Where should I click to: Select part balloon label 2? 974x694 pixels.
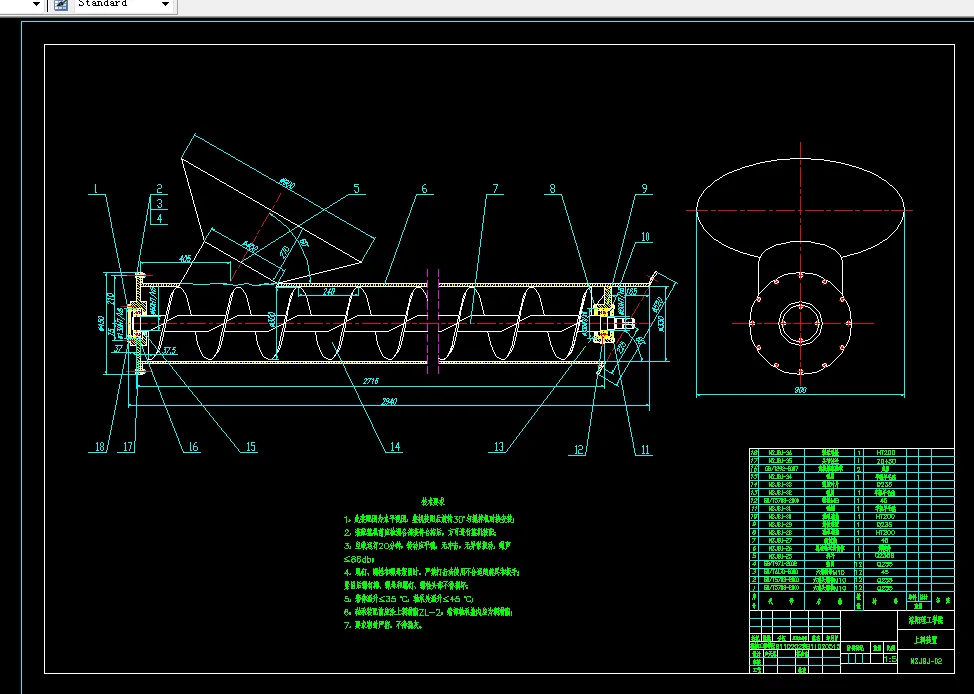(159, 189)
